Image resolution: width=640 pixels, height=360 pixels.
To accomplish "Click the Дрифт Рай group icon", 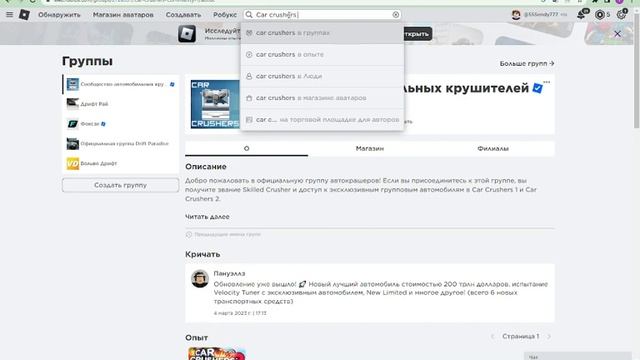I will (73, 104).
